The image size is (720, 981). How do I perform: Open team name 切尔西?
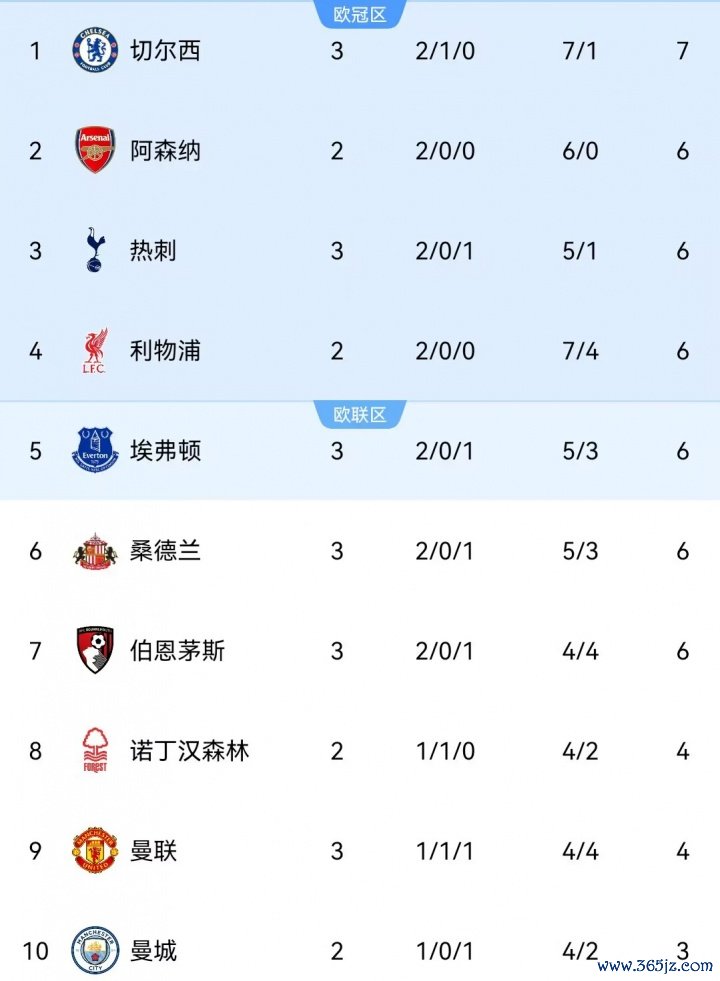(x=165, y=51)
